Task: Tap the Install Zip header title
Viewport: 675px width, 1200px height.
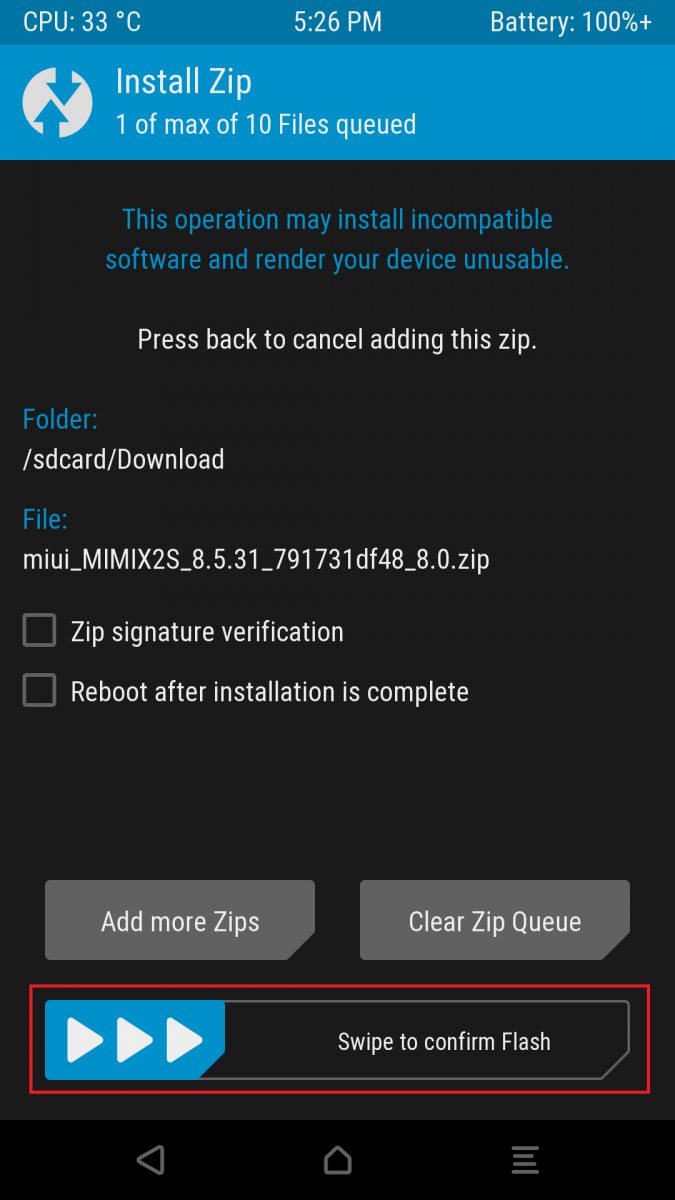Action: click(183, 82)
